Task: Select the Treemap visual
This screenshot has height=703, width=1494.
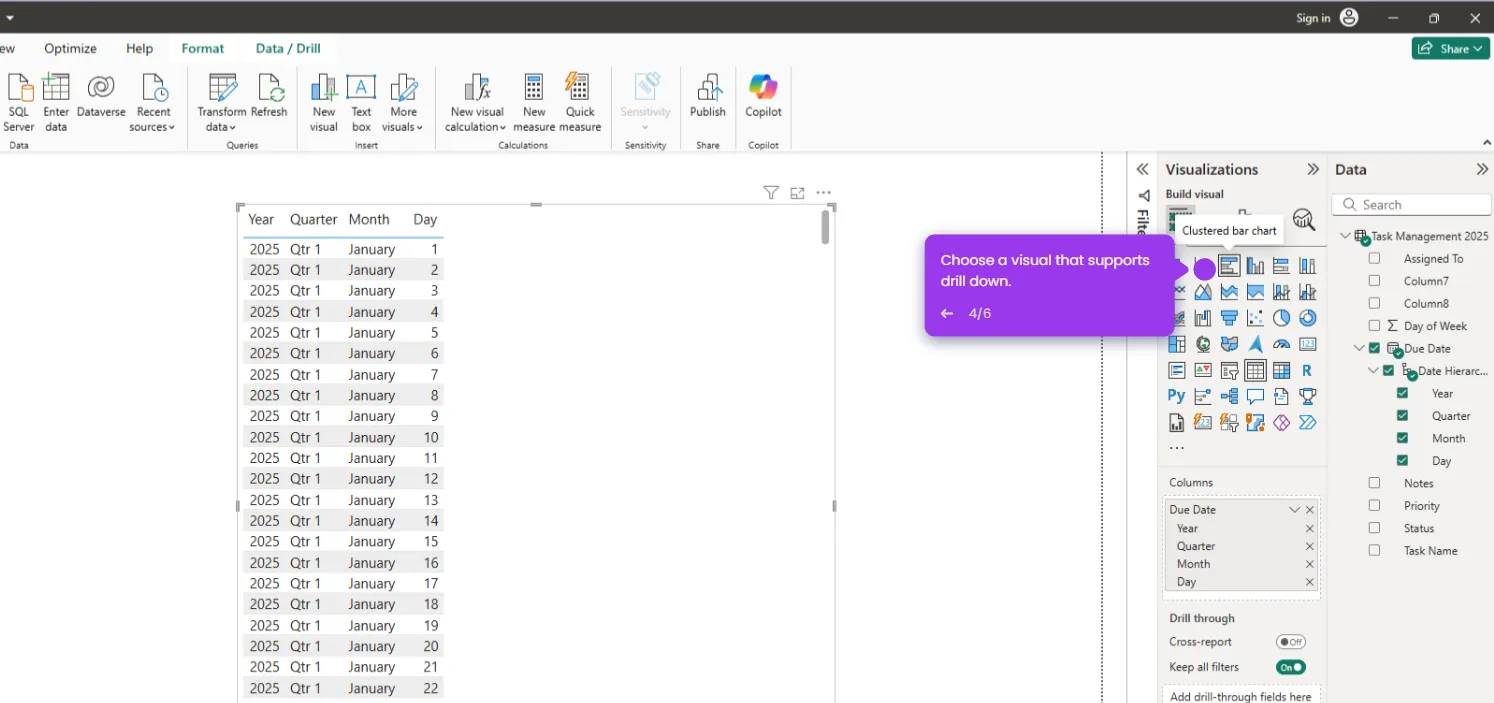Action: (x=1177, y=344)
